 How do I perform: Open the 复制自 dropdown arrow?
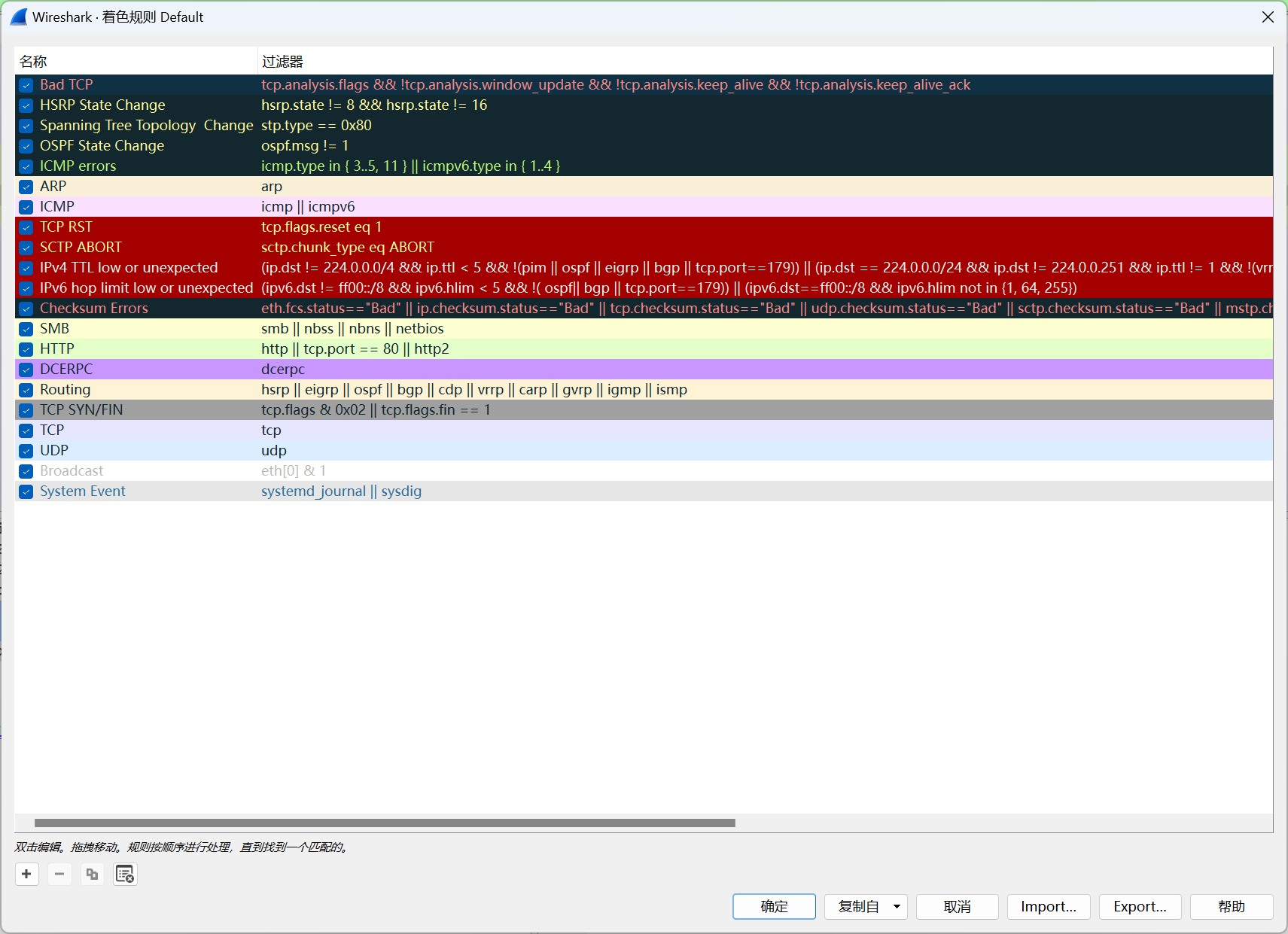pyautogui.click(x=897, y=907)
